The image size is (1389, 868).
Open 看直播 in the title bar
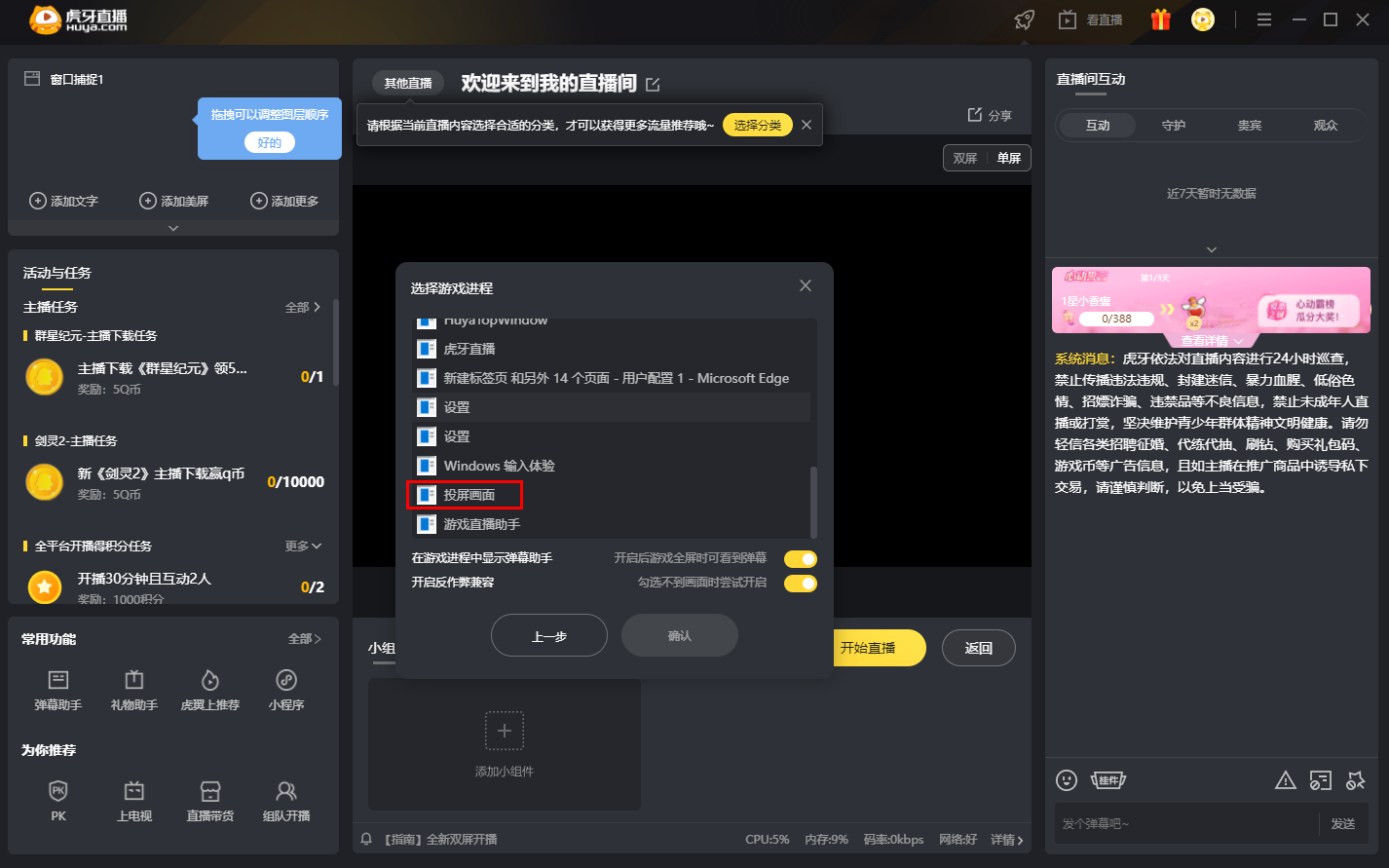(1091, 19)
